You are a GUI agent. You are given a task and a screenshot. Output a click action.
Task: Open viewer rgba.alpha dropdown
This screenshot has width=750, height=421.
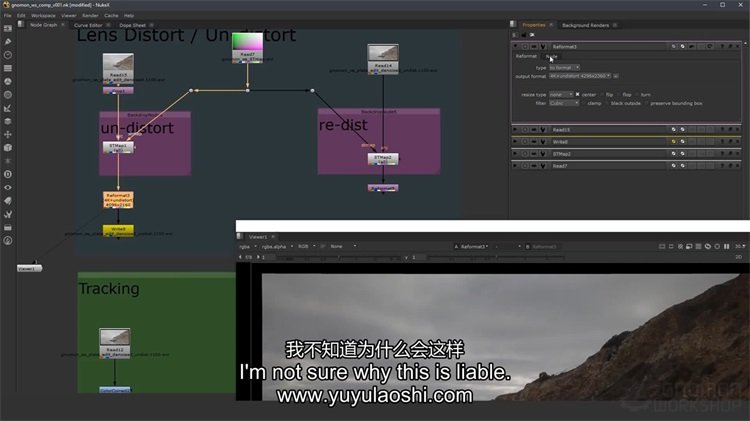tap(277, 246)
